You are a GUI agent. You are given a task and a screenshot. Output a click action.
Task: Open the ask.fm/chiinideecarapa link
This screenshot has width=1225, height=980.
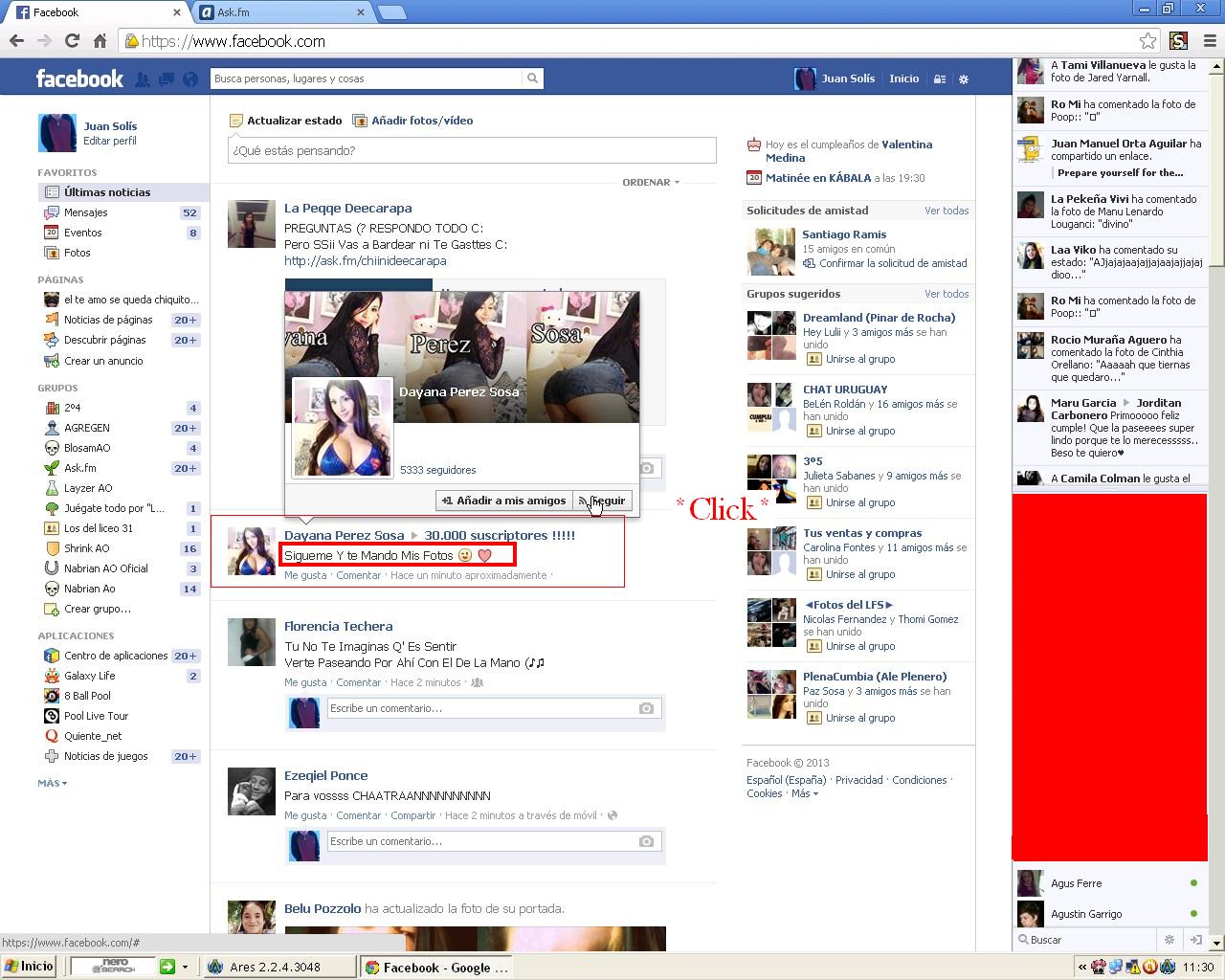tap(365, 260)
